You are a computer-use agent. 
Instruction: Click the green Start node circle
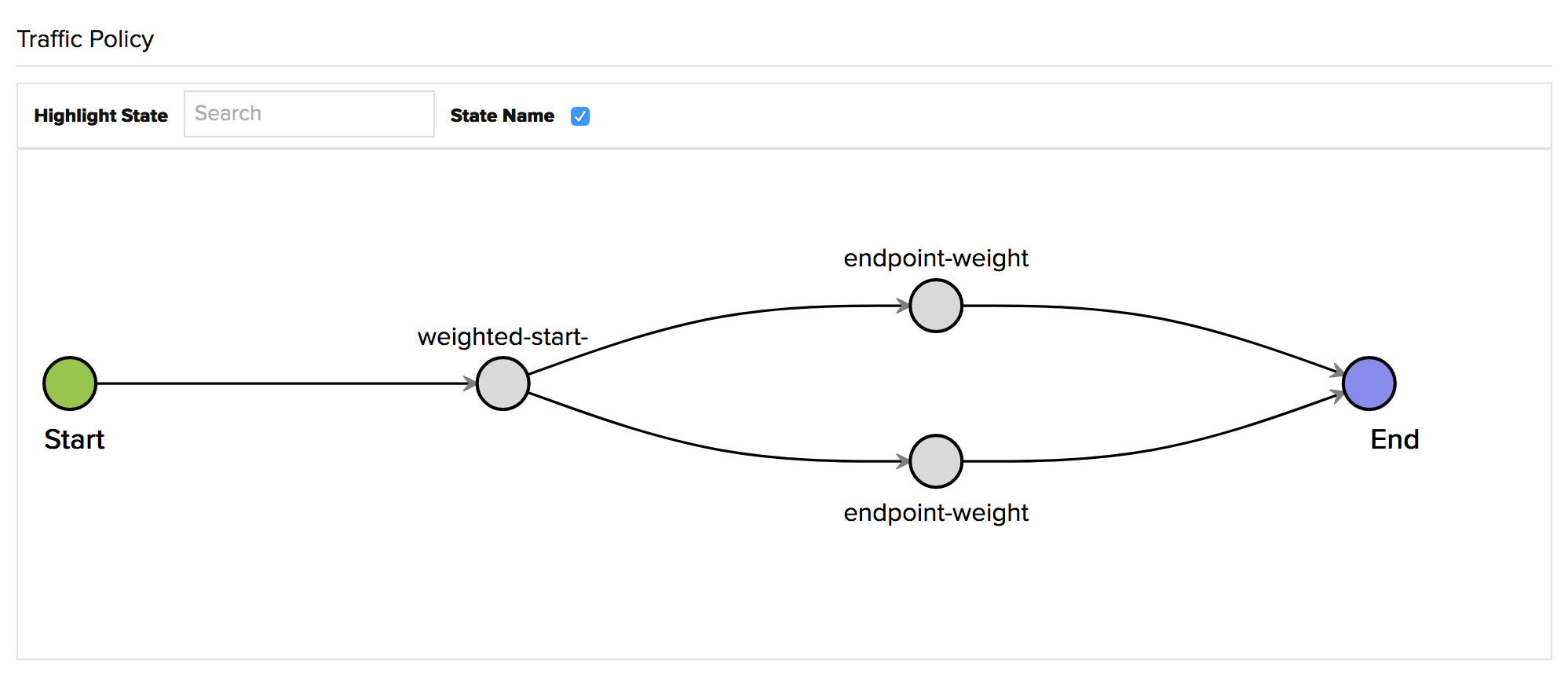(x=70, y=383)
